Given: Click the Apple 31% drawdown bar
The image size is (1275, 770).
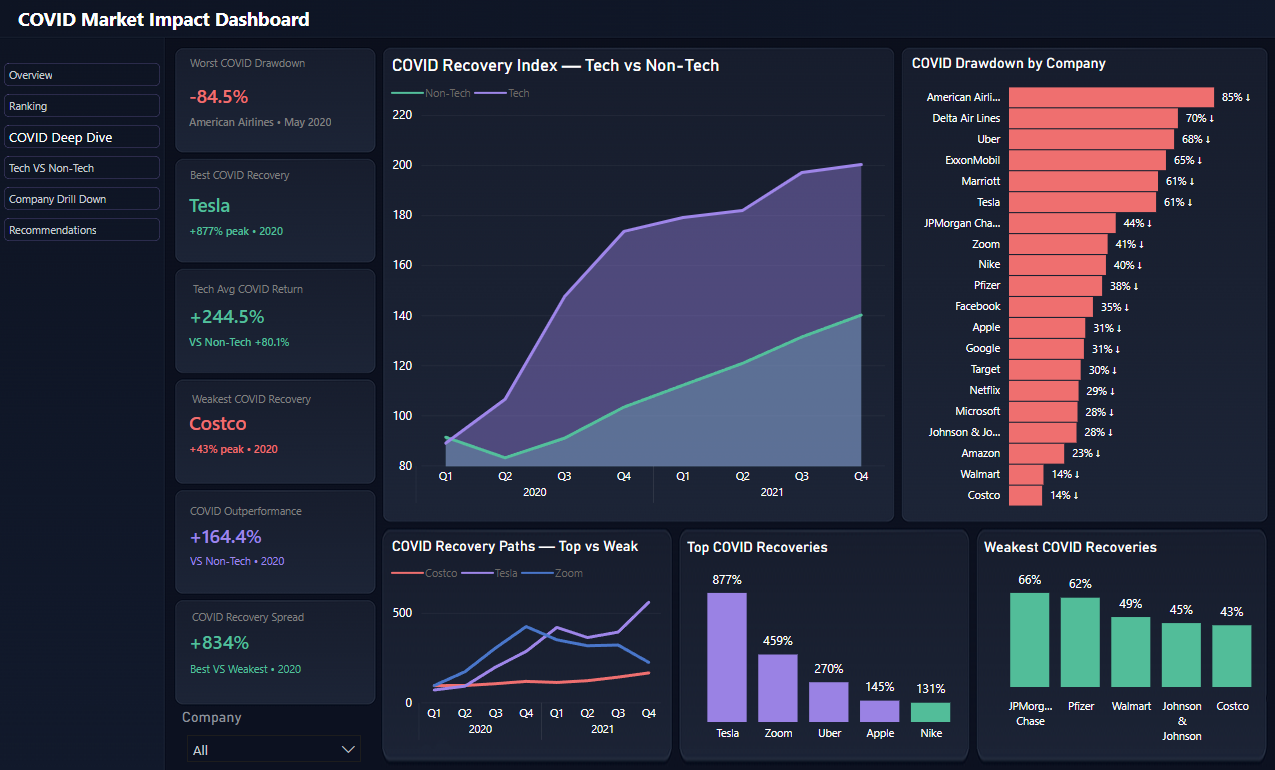Looking at the screenshot, I should pos(1047,328).
